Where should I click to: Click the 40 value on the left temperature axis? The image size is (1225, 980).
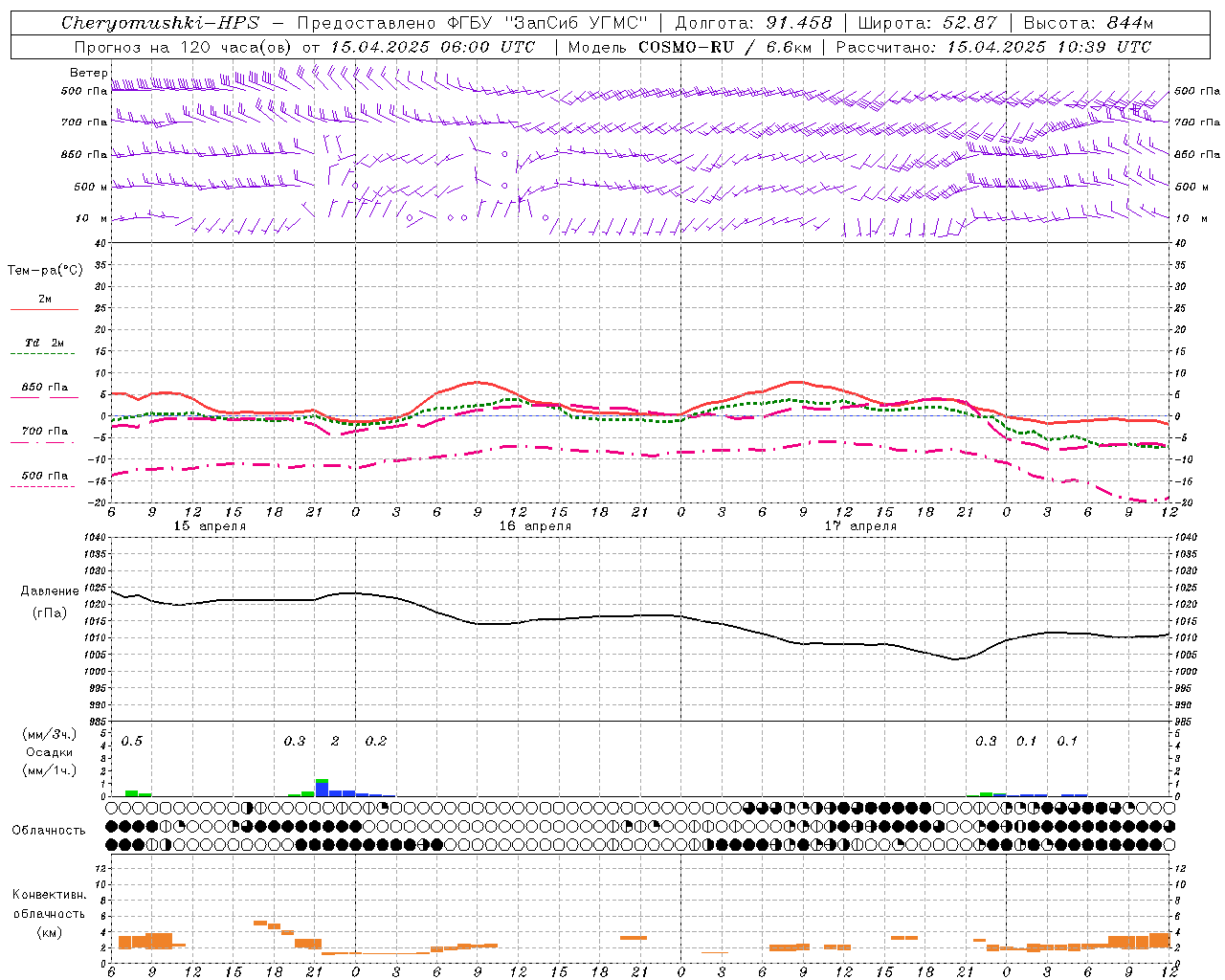point(100,243)
